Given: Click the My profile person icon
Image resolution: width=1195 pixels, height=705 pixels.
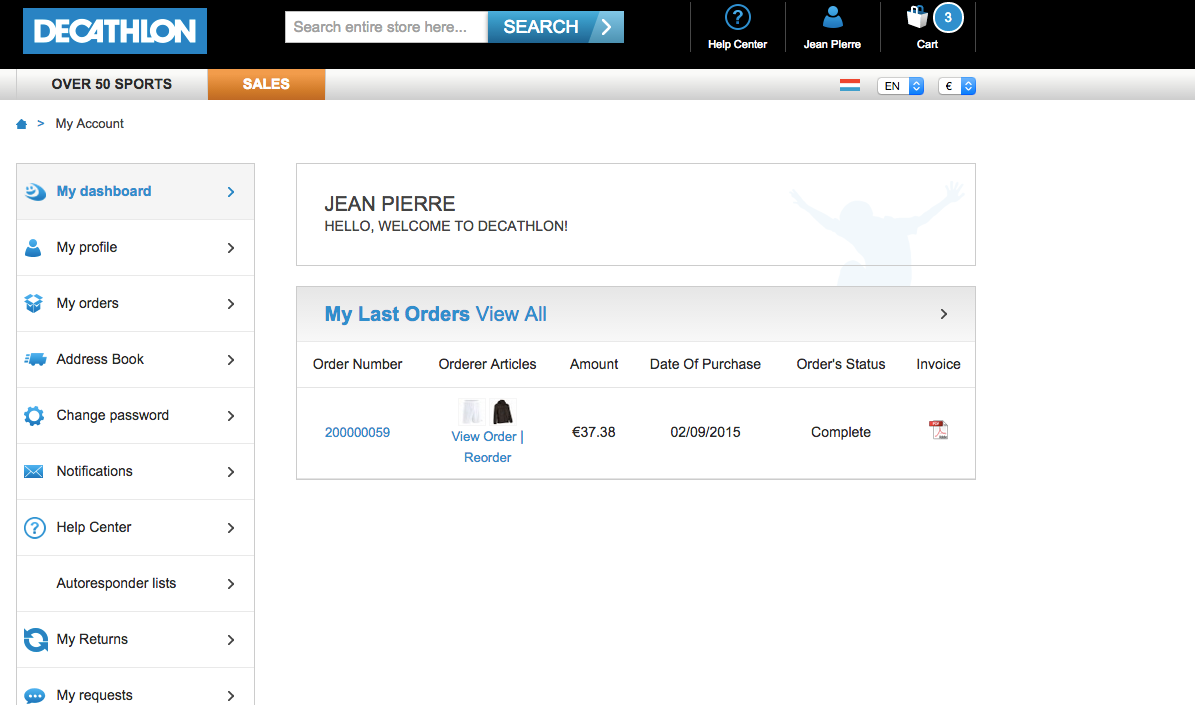Looking at the screenshot, I should coord(33,248).
